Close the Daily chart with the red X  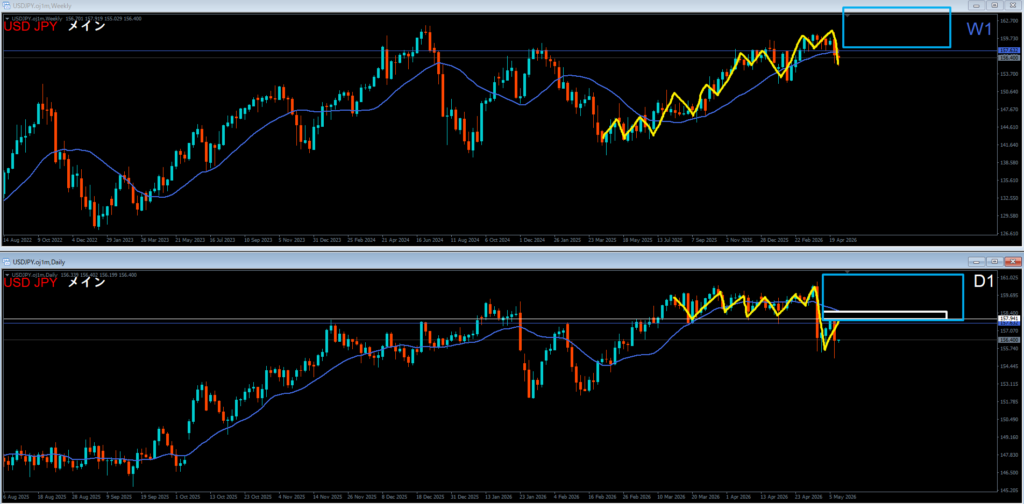point(1012,261)
